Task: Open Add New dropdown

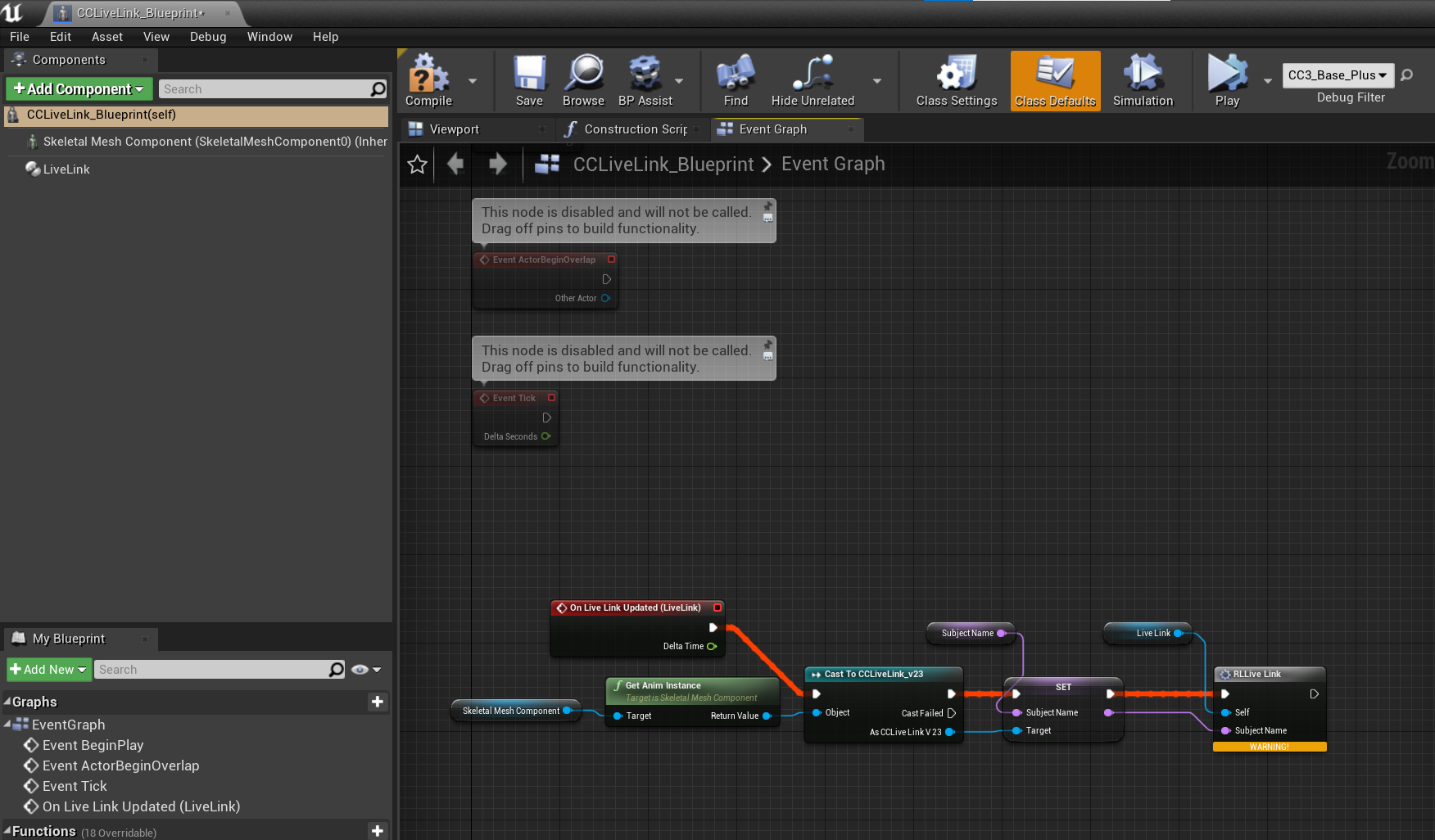Action: pos(48,670)
